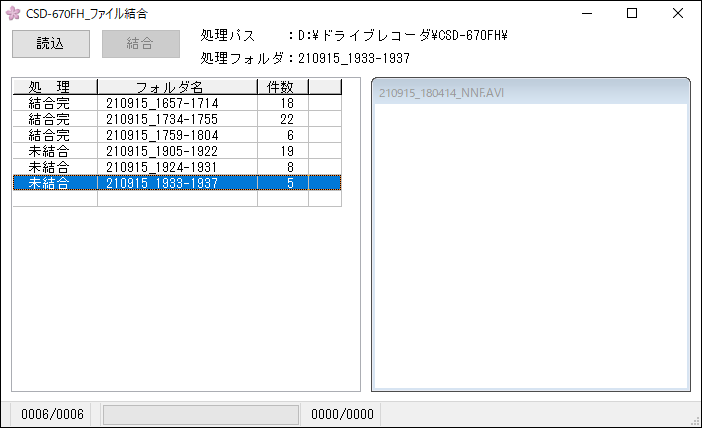Click count 5 in the highlighted row
Viewport: 702px width, 428px height.
(x=290, y=183)
